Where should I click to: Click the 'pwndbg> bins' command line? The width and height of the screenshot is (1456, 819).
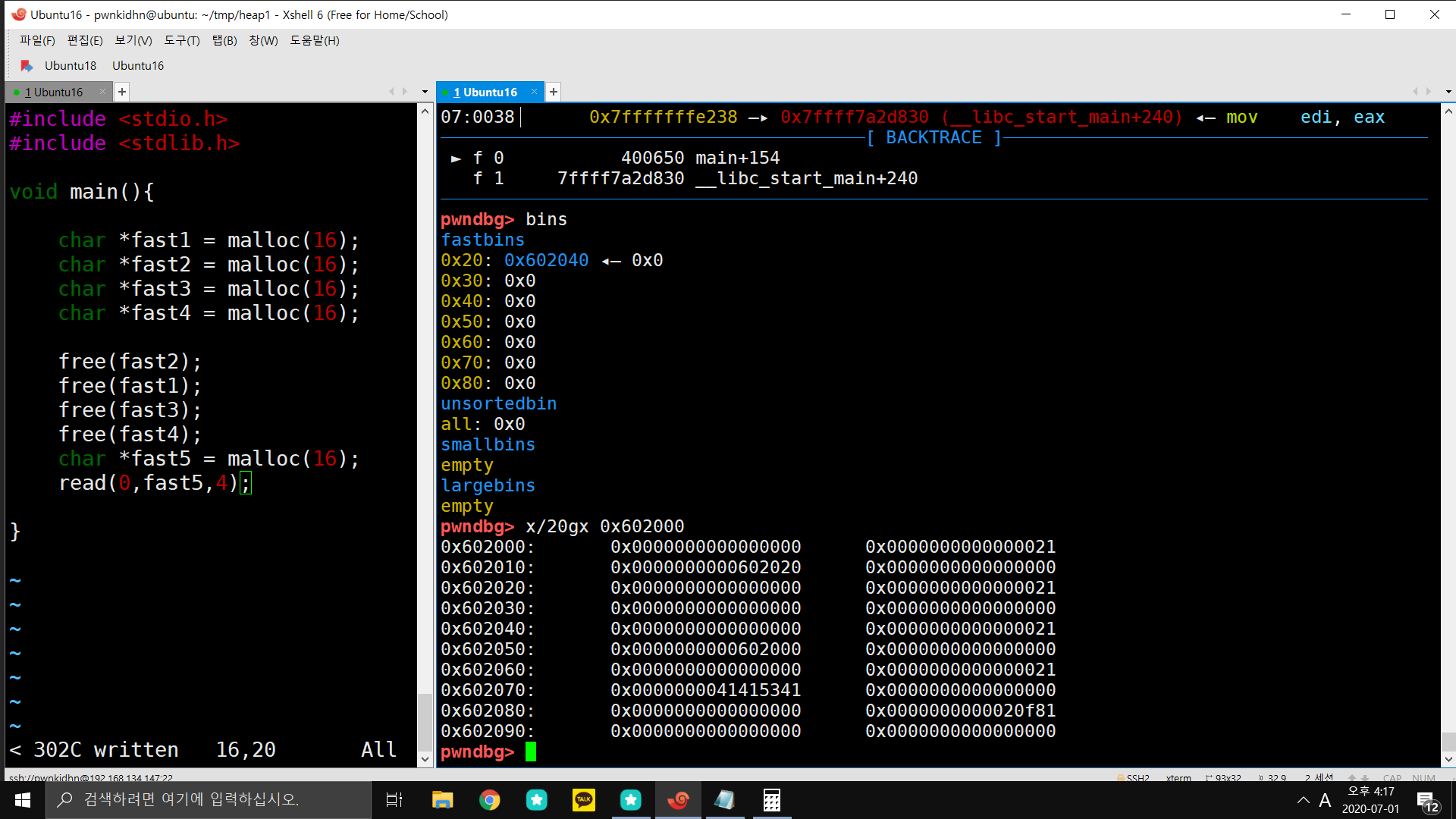coord(504,219)
